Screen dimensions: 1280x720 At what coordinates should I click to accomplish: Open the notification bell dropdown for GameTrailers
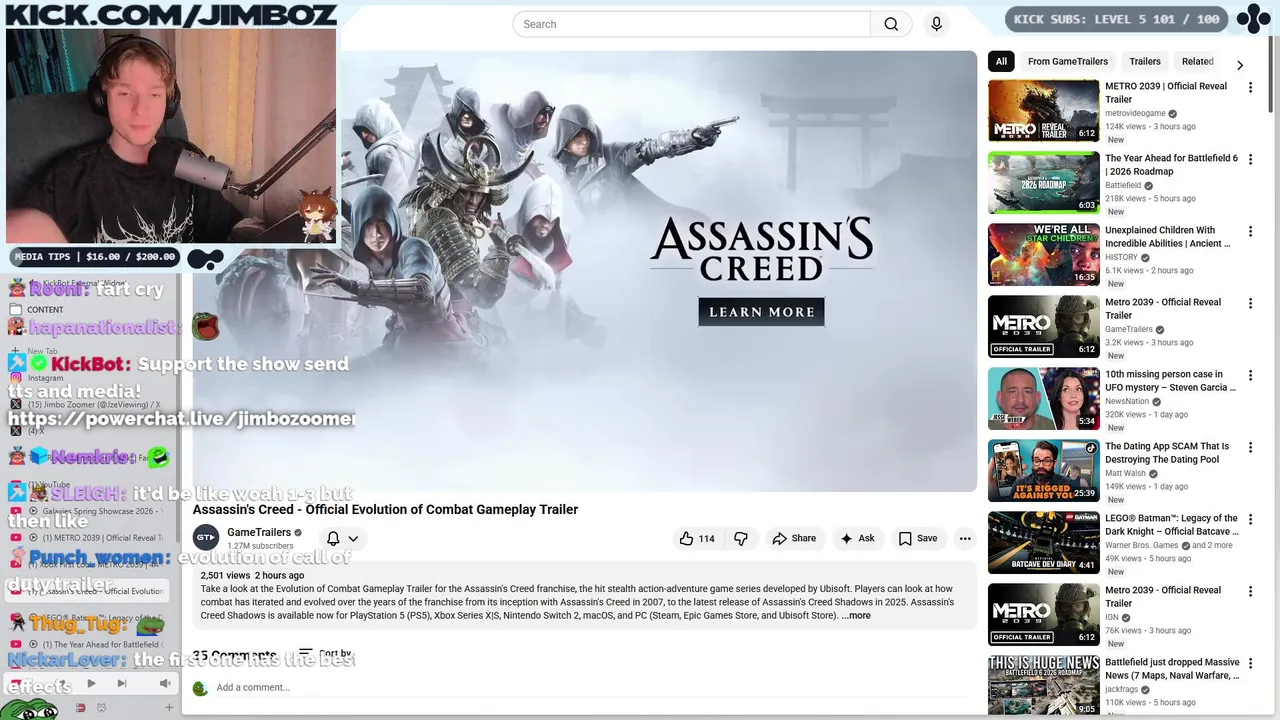coord(342,538)
